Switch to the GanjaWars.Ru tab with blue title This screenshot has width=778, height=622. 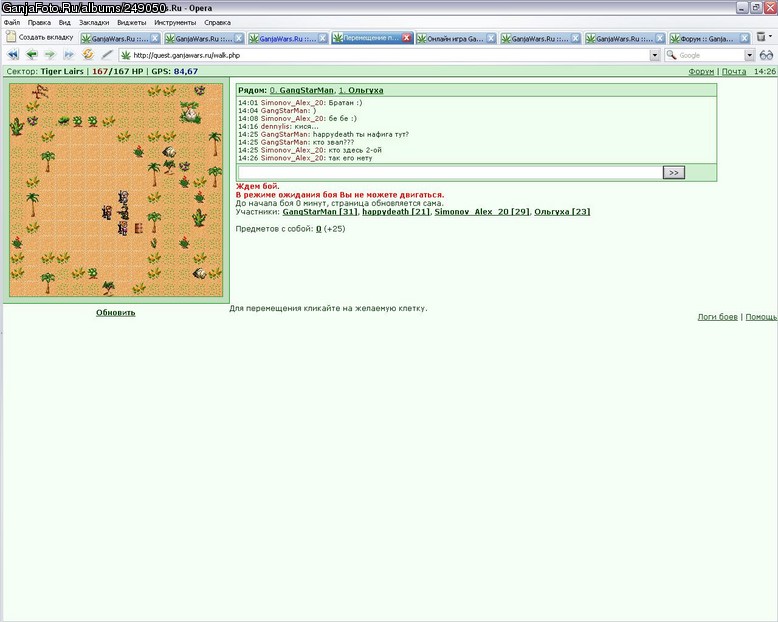click(283, 39)
